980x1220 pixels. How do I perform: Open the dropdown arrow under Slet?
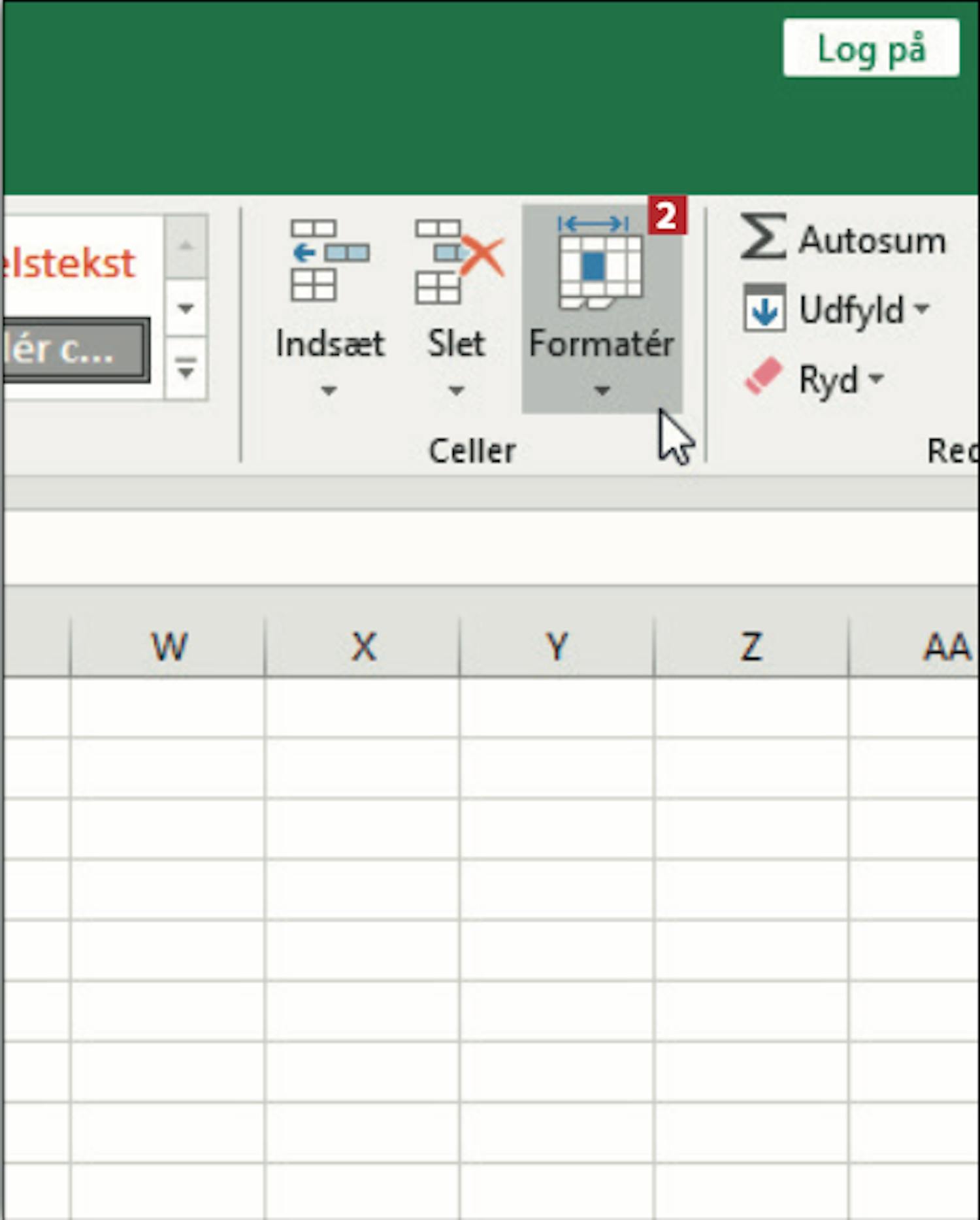tap(456, 391)
